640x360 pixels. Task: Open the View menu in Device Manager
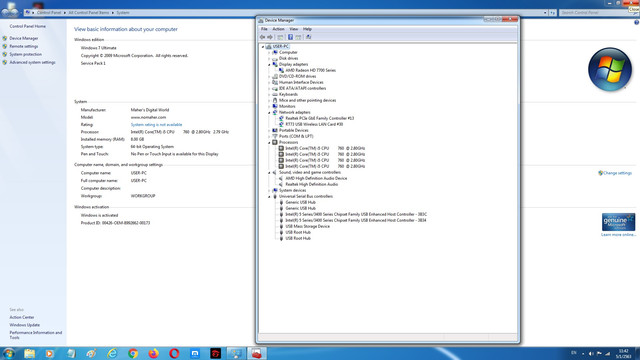(x=293, y=29)
